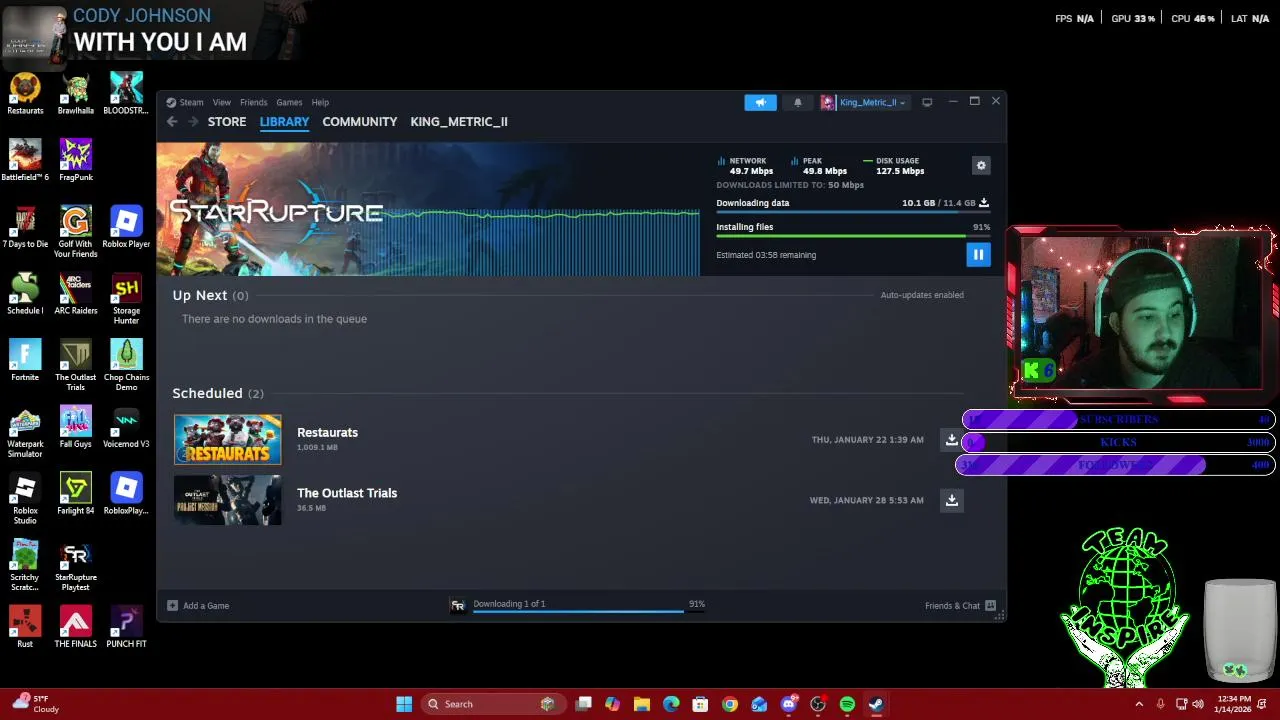Select Voicemod V3 desktop icon
The image size is (1280, 720).
[126, 428]
